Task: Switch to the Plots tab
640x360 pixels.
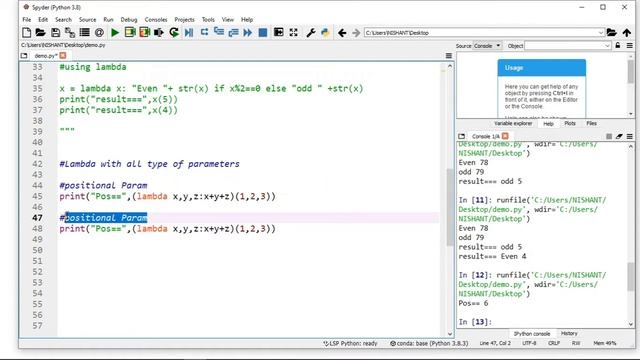Action: [x=570, y=123]
